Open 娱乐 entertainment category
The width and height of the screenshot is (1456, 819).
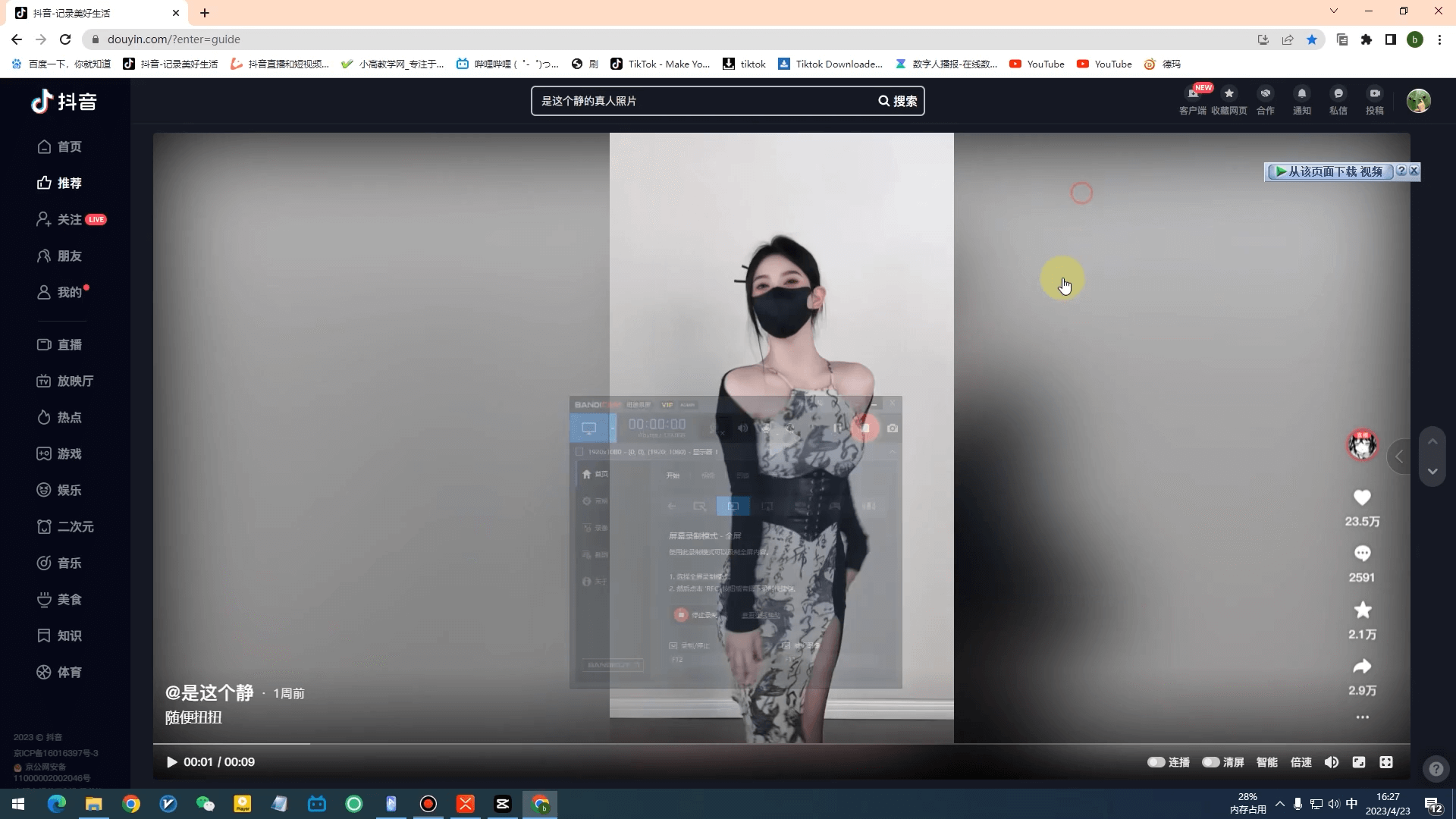click(x=59, y=490)
